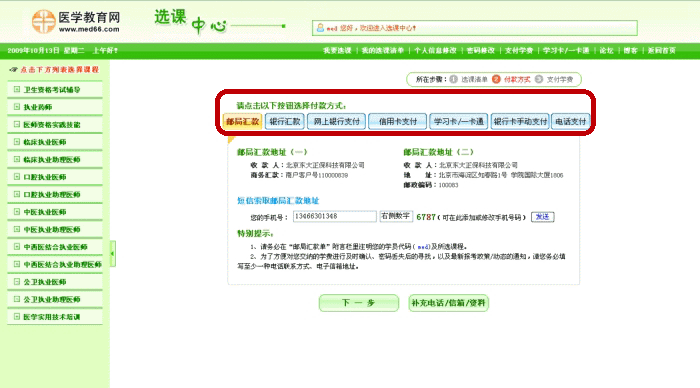Click 返回首页 in navigation bar
Image resolution: width=700 pixels, height=388 pixels.
point(662,50)
